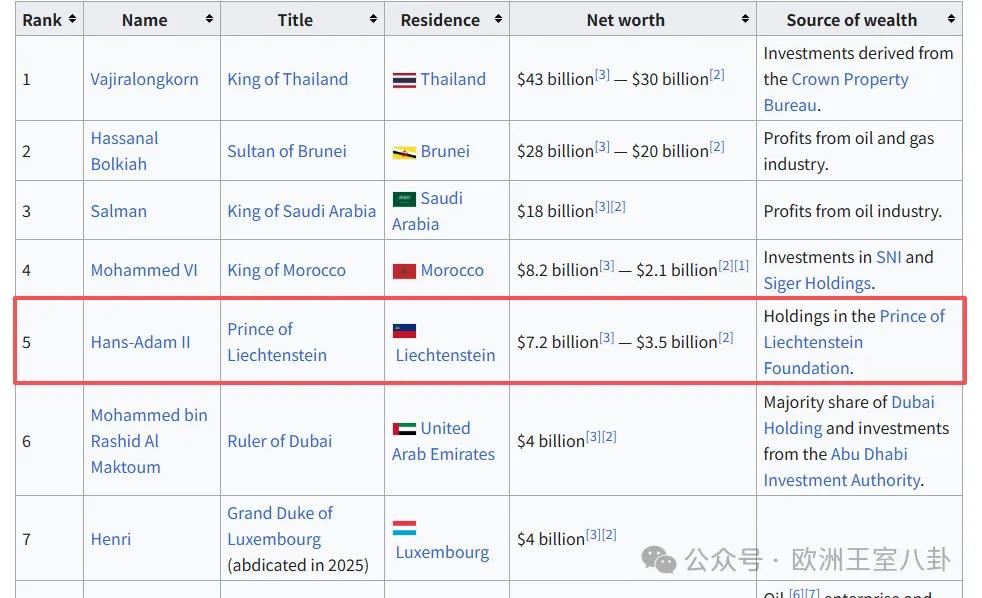Click the Saudi Arabia flag icon
This screenshot has width=982, height=598.
404,199
